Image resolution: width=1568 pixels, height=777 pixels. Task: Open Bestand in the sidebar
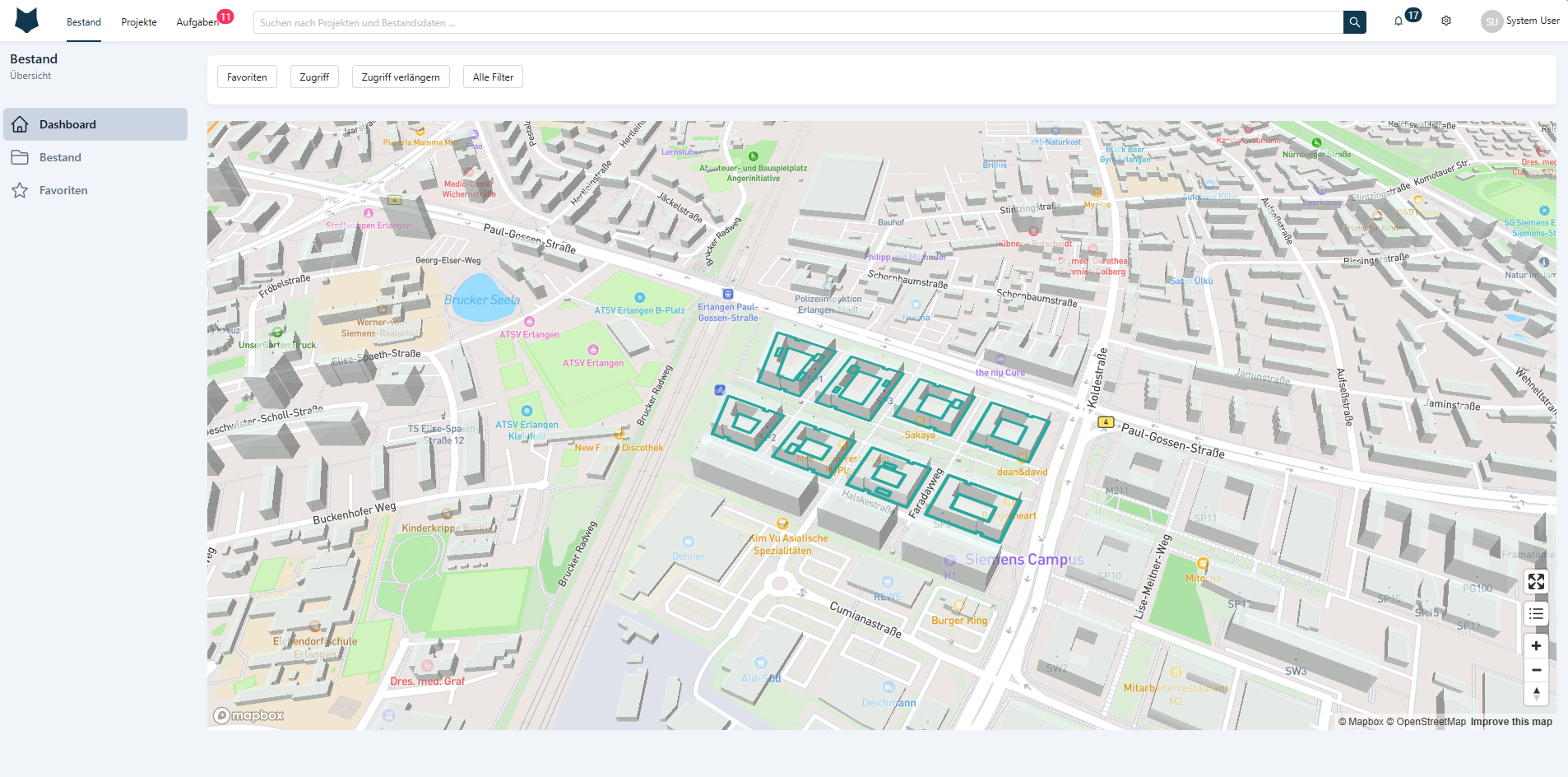tap(95, 157)
